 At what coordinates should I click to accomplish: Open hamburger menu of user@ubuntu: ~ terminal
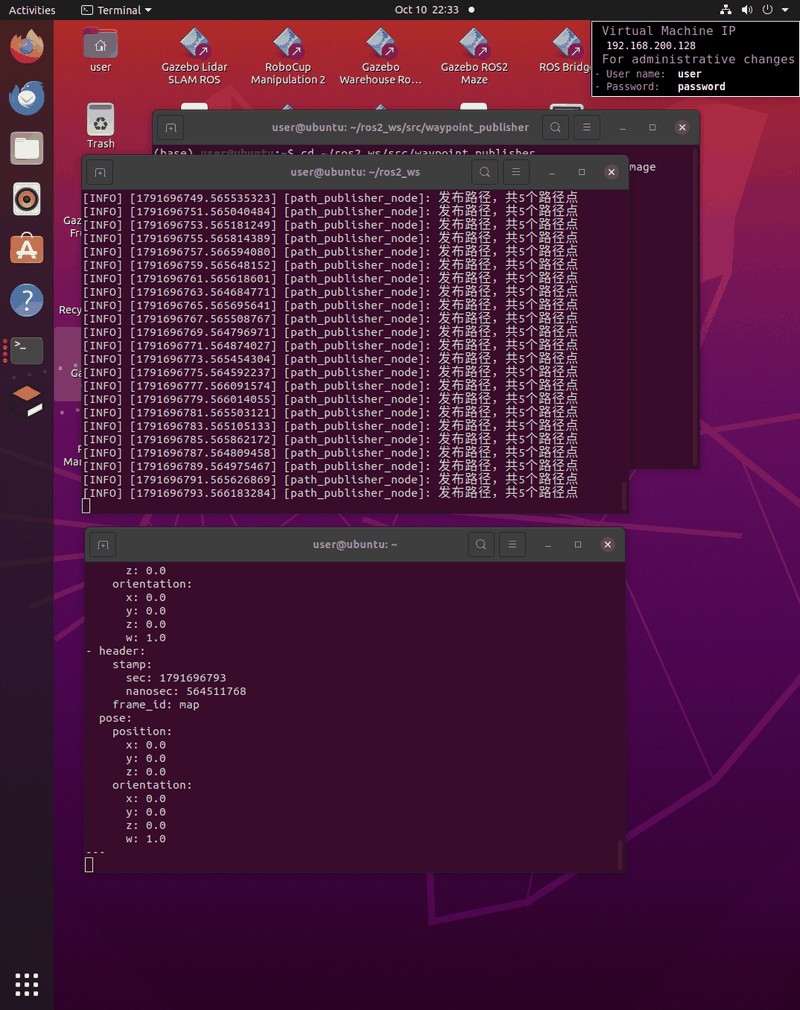[512, 544]
